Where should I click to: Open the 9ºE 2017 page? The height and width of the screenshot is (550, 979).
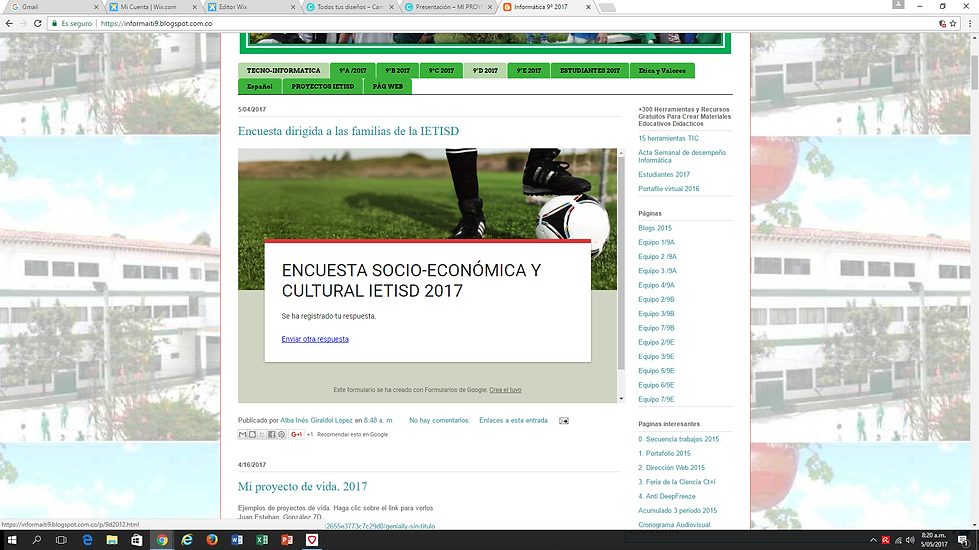tap(529, 71)
